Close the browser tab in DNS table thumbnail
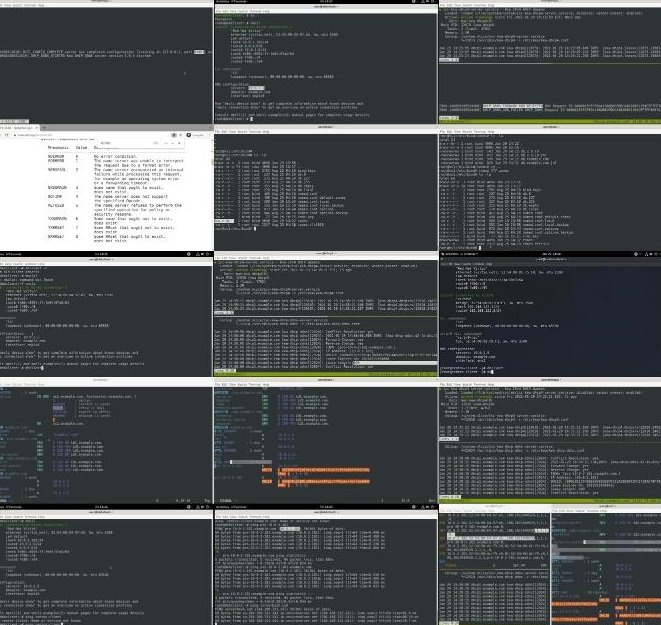The height and width of the screenshot is (625, 661). click(x=37, y=127)
